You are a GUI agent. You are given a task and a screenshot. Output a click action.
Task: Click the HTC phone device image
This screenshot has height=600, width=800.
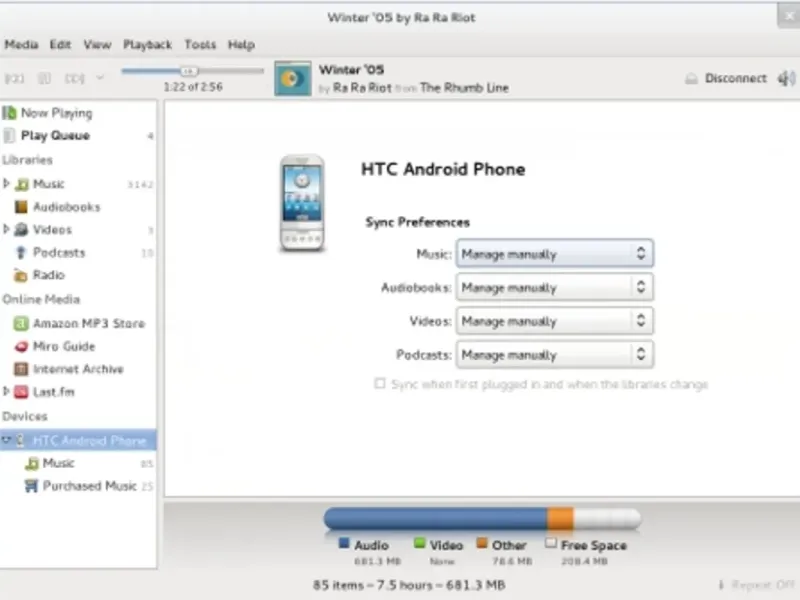(302, 203)
